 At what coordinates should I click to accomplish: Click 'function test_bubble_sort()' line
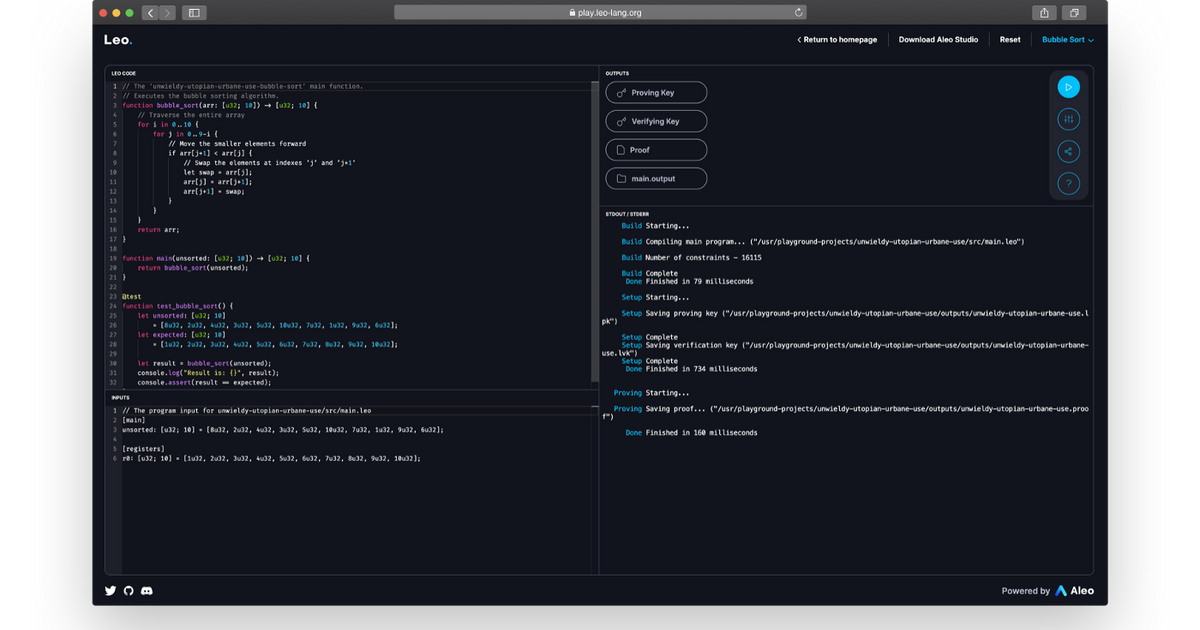coord(177,306)
